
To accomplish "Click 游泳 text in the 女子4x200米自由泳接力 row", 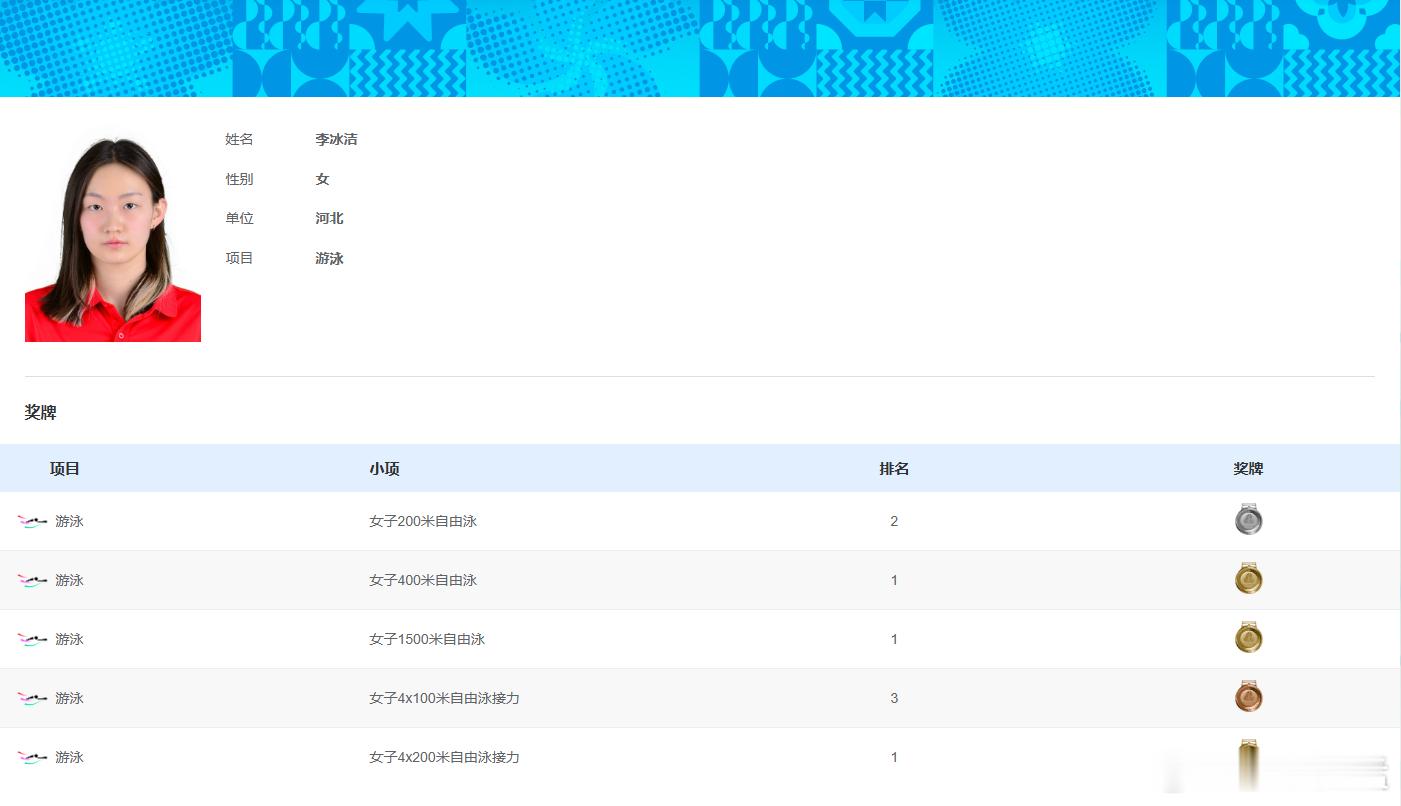I will click(x=69, y=757).
